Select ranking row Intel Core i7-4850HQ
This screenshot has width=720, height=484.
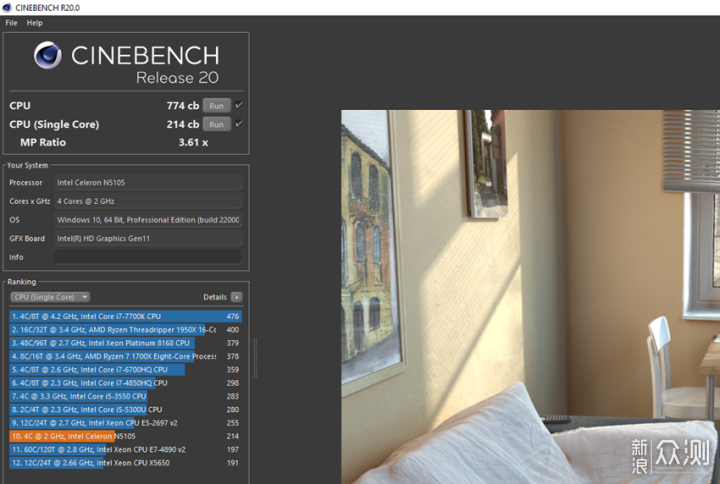pyautogui.click(x=125, y=383)
